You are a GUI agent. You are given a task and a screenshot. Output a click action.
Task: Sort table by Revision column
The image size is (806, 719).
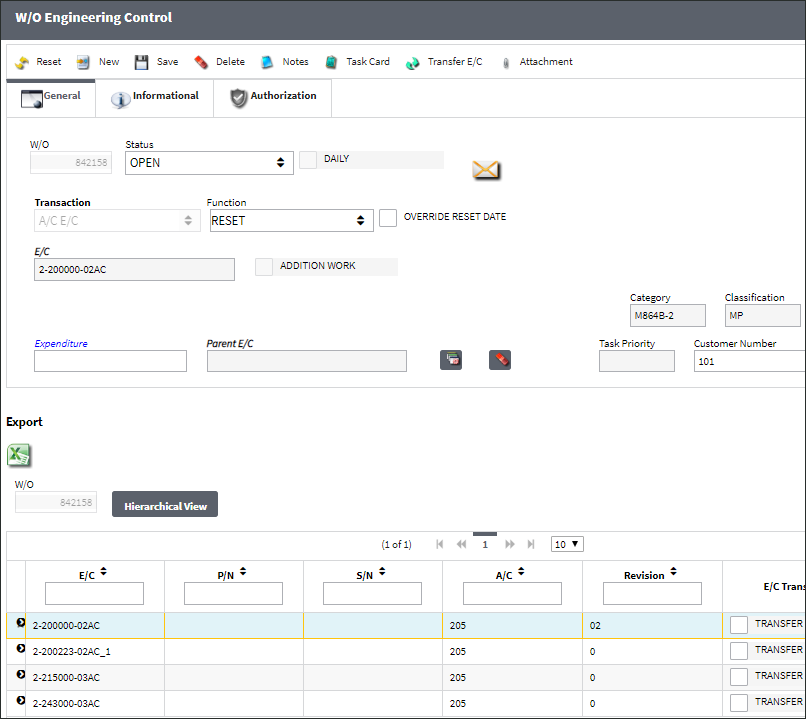point(673,571)
